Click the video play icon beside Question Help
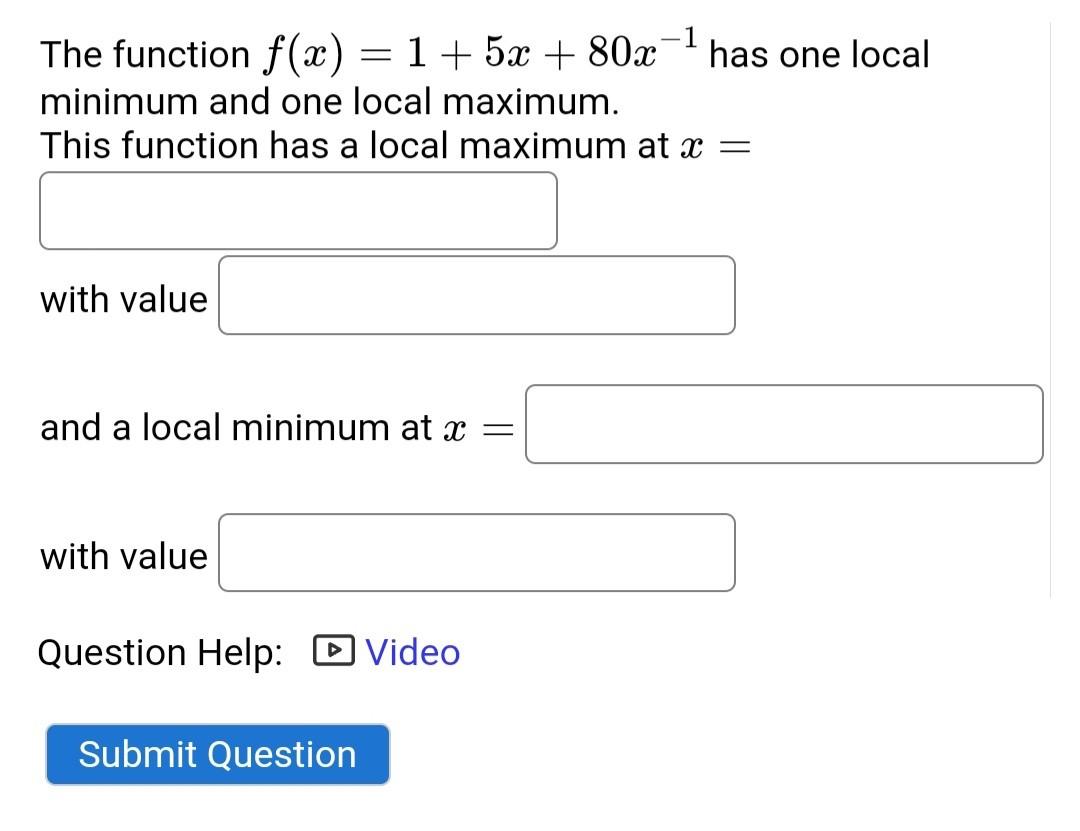Screen dimensions: 1080x831 pyautogui.click(x=334, y=651)
